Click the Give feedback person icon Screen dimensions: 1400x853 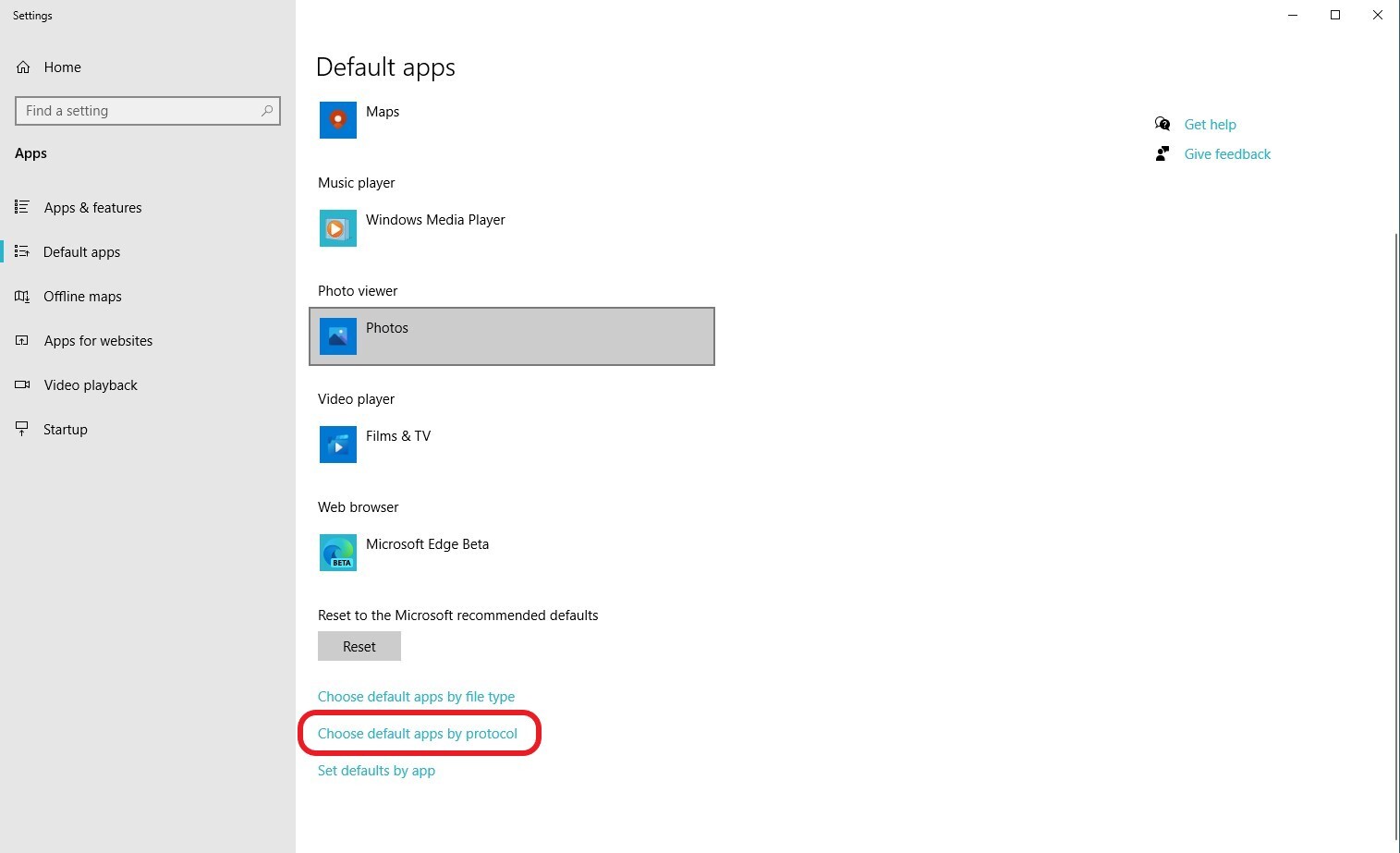1163,153
